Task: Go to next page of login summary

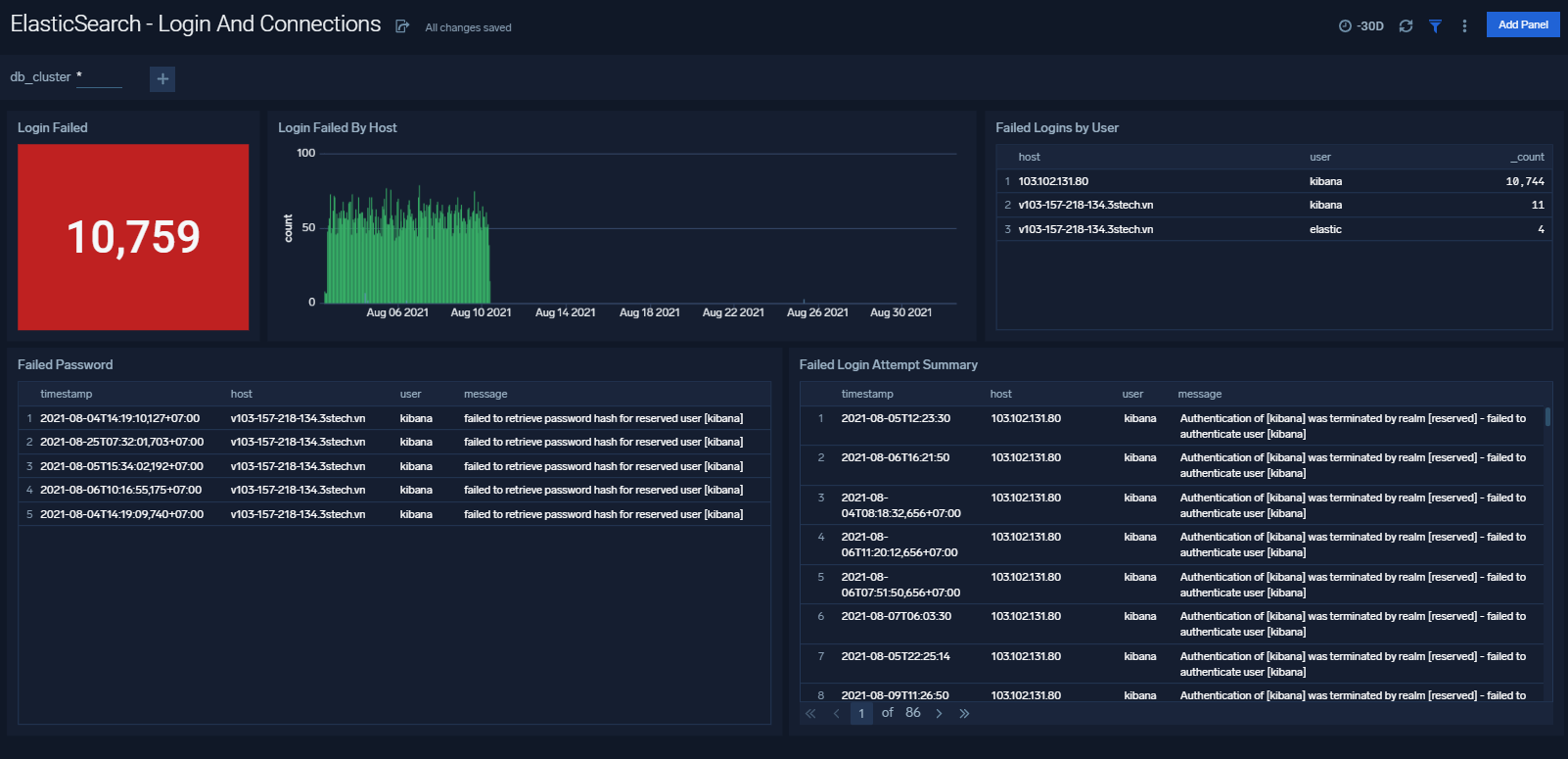Action: [x=939, y=714]
